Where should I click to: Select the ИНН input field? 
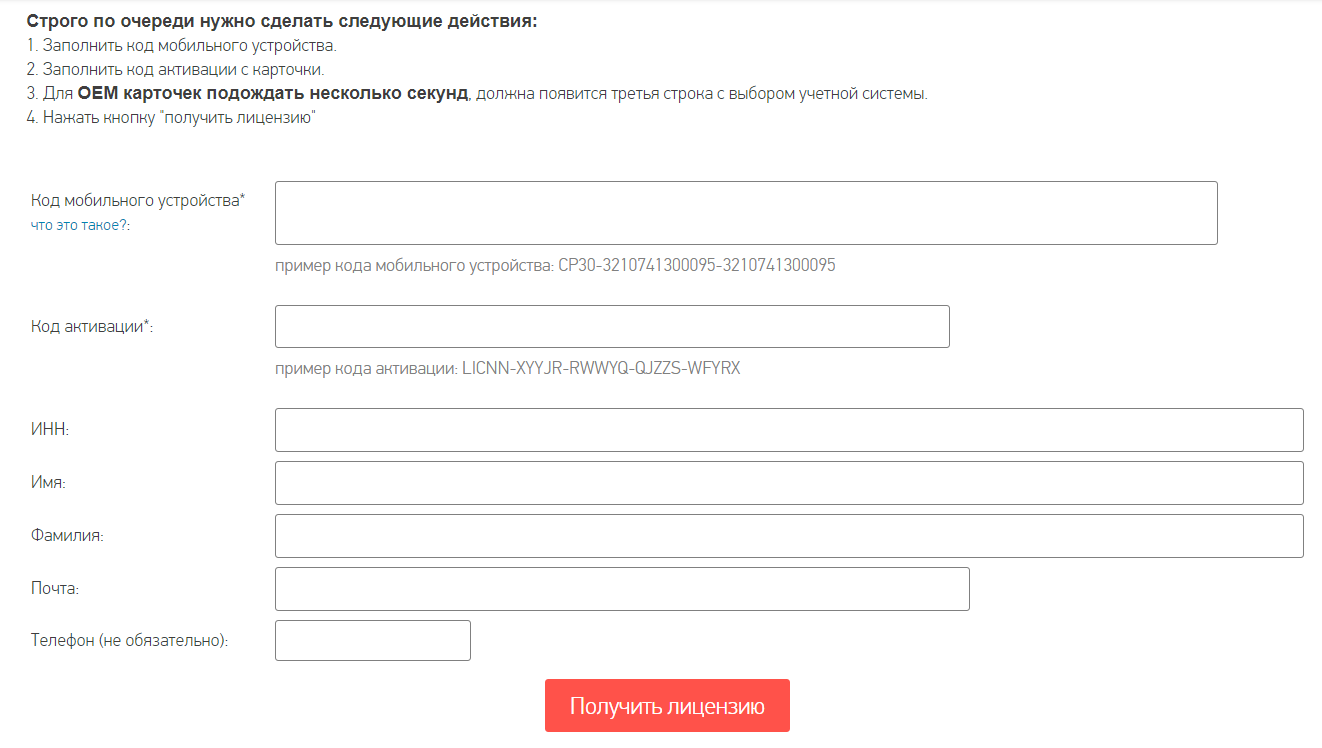[789, 430]
